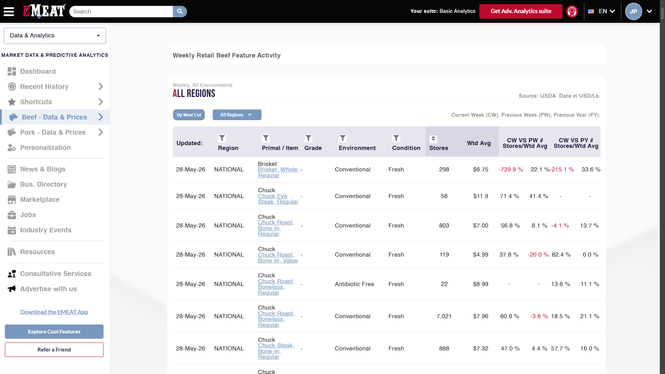
Task: Open Download the EMEAT App link
Action: click(54, 312)
